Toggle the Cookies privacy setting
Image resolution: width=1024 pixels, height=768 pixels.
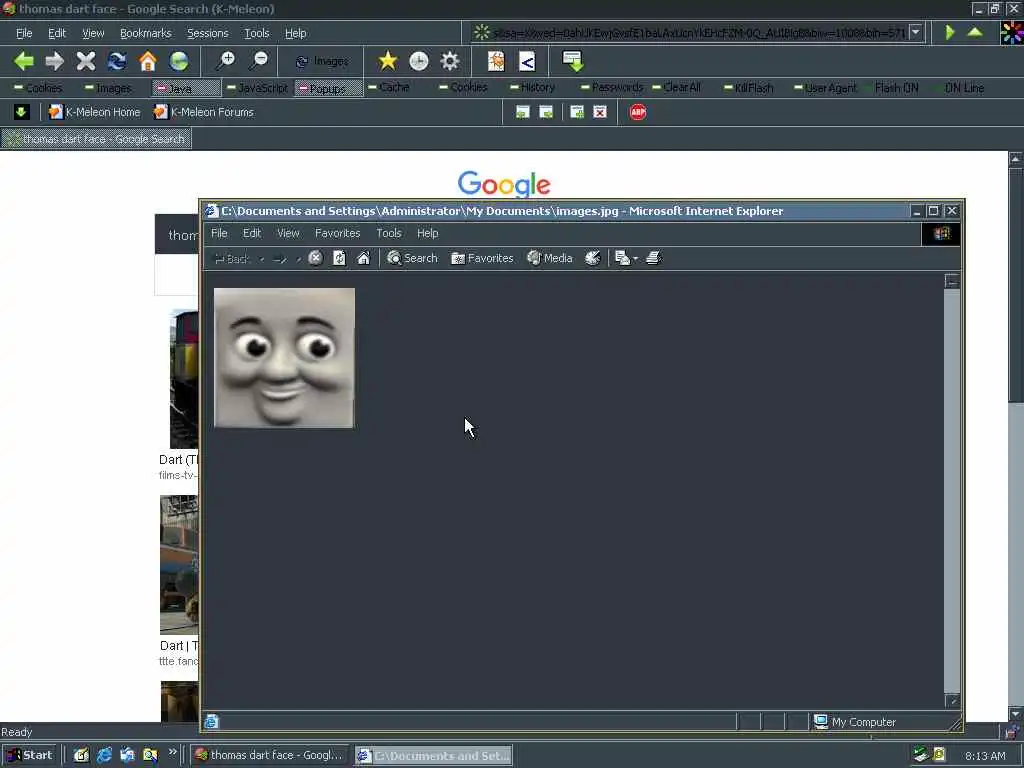(39, 88)
